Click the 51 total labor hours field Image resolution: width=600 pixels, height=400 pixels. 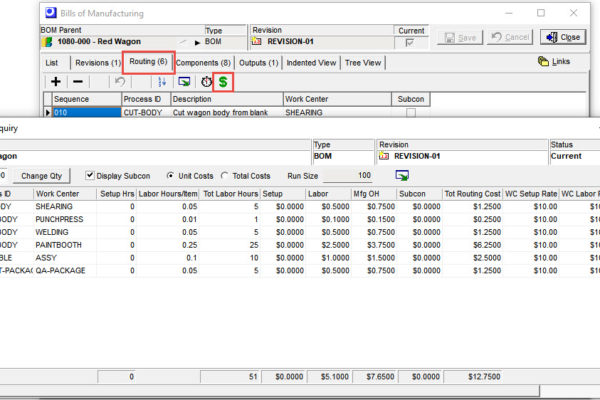click(230, 377)
